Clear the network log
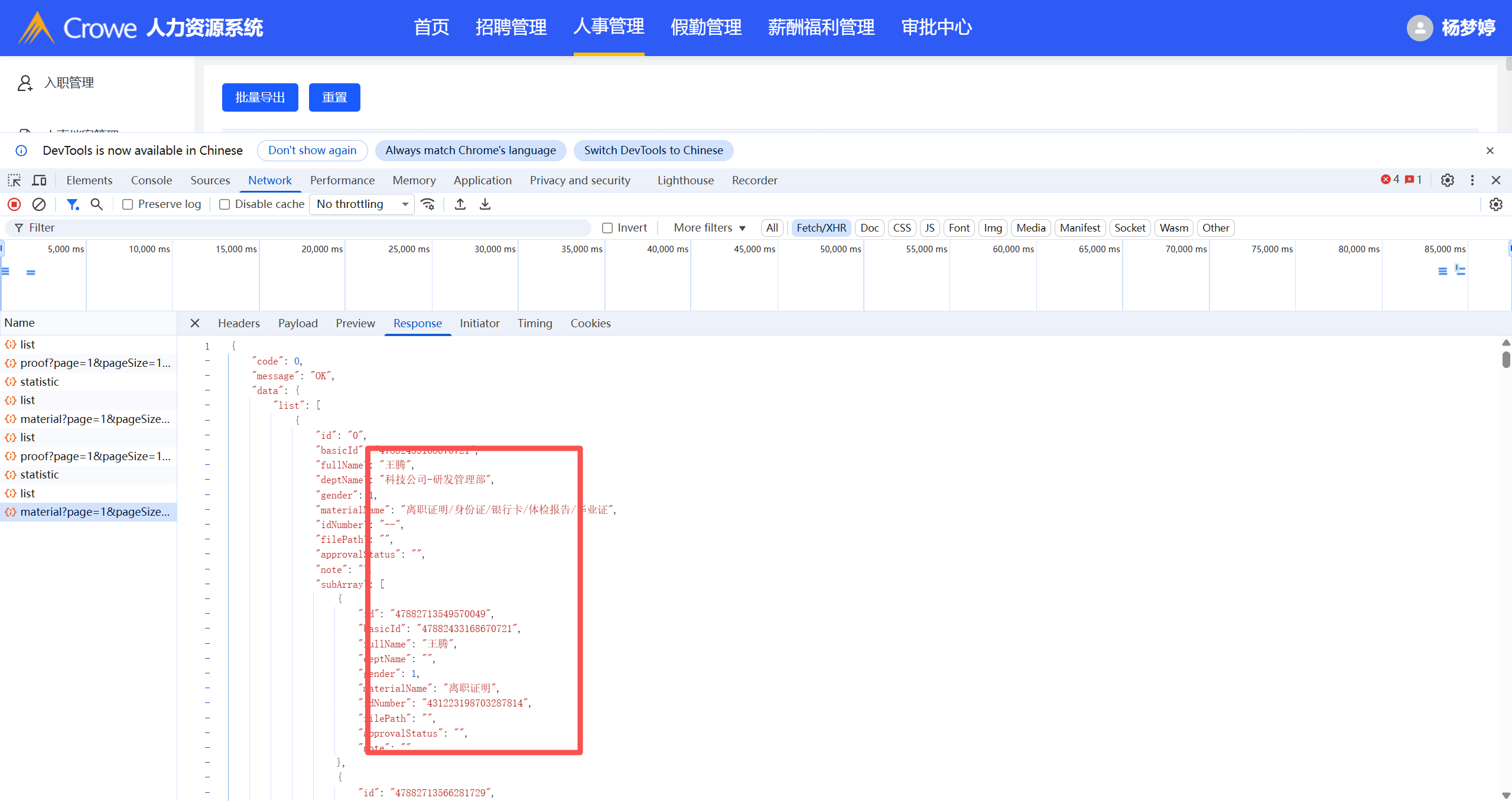Screen dimensions: 1512x801 pos(39,204)
